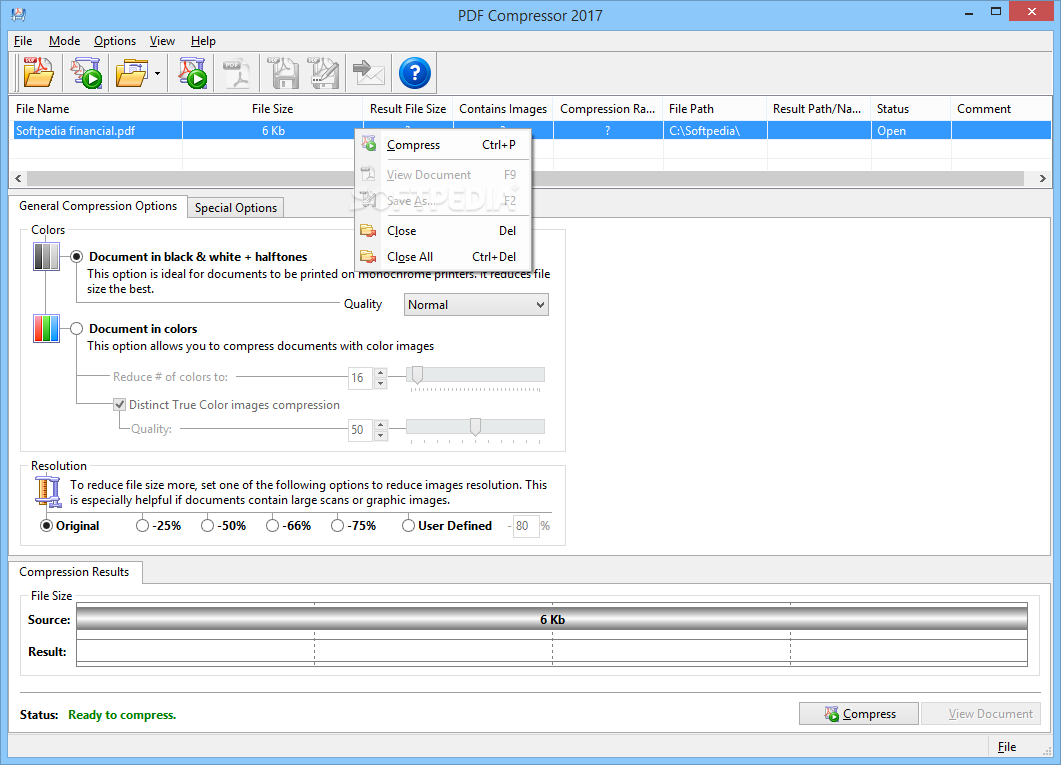Click the Source file size bar showing 6 Kb
Viewport: 1061px width, 765px height.
[552, 619]
